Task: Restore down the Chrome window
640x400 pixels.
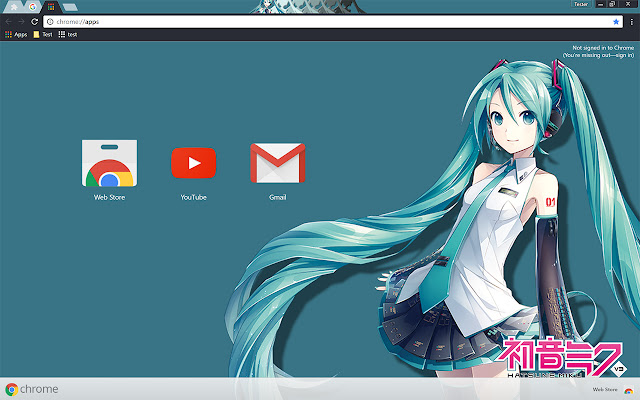Action: [612, 4]
